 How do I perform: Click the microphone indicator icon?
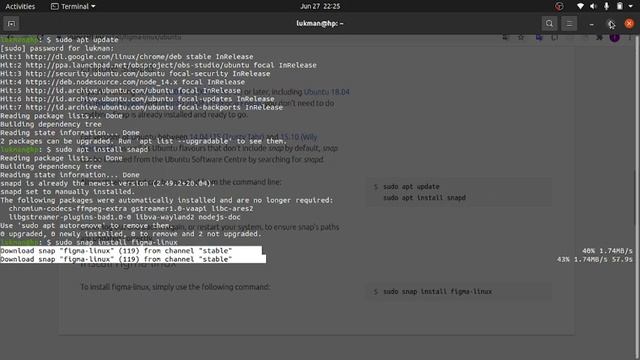point(607,6)
